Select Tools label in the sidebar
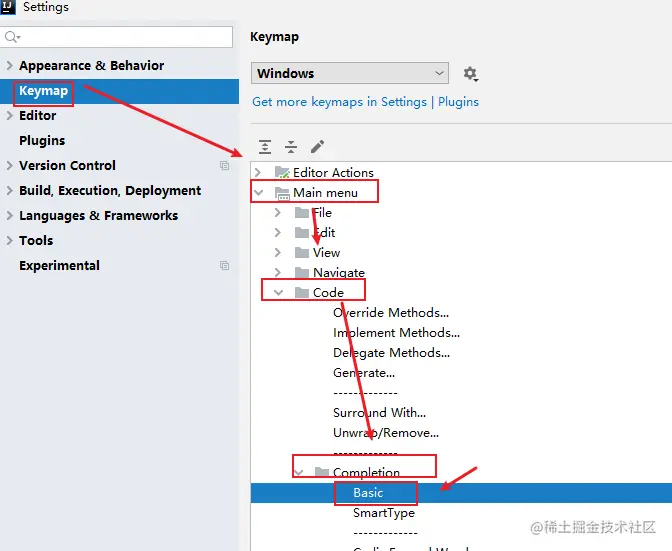Image resolution: width=672 pixels, height=551 pixels. pyautogui.click(x=36, y=240)
